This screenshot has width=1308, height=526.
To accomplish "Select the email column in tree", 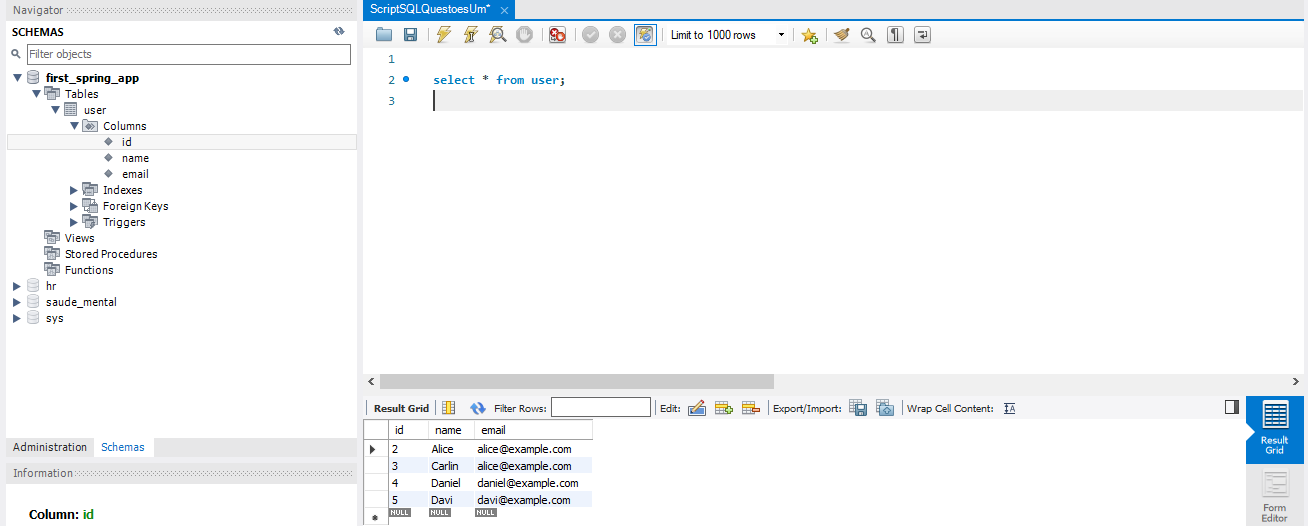I will coord(135,174).
